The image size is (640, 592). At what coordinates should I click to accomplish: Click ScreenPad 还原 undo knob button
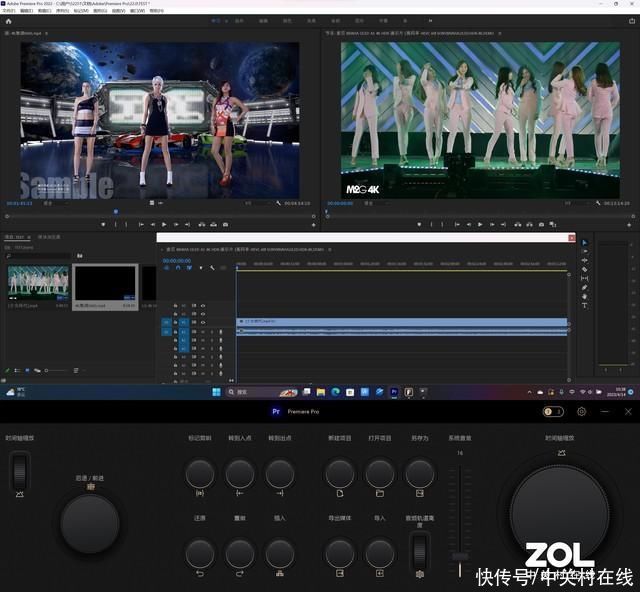coord(200,554)
